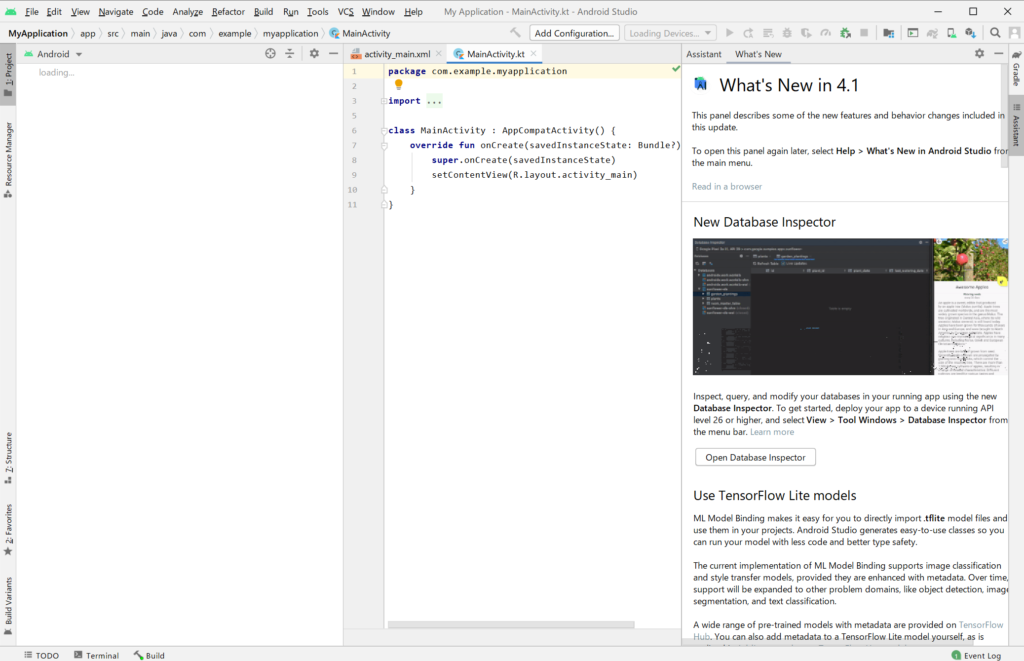
Task: Collapse the MainActivity class fold marker
Action: pos(384,131)
